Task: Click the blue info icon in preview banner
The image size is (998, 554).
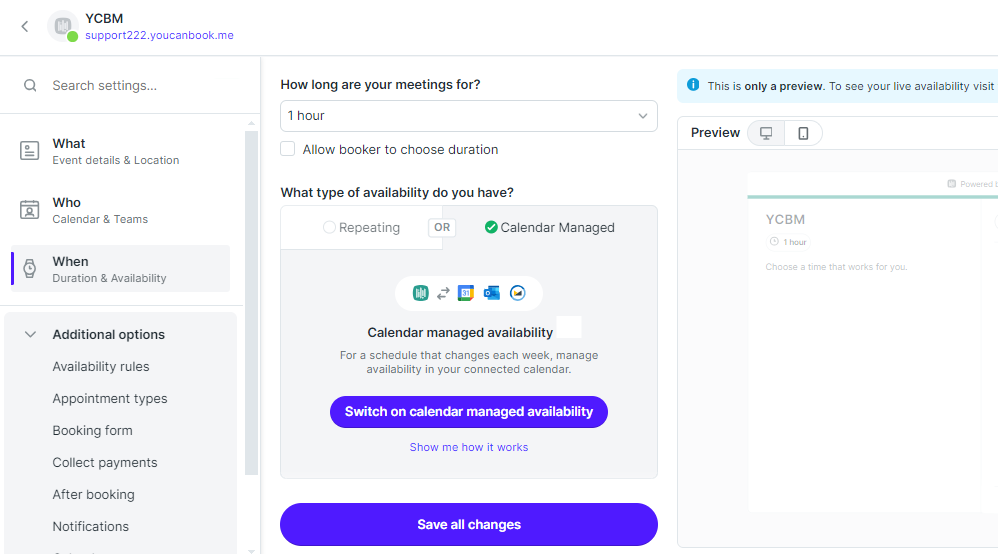Action: pyautogui.click(x=693, y=85)
